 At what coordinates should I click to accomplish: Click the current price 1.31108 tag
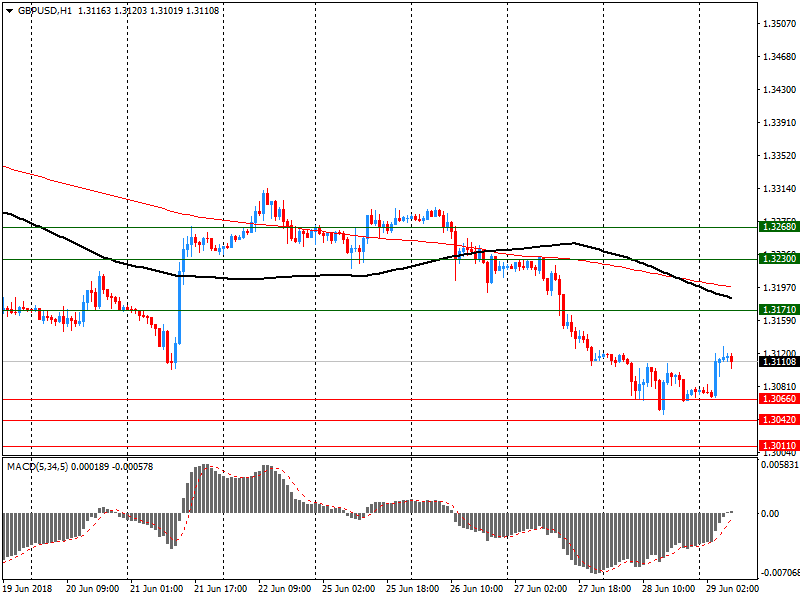coord(778,361)
